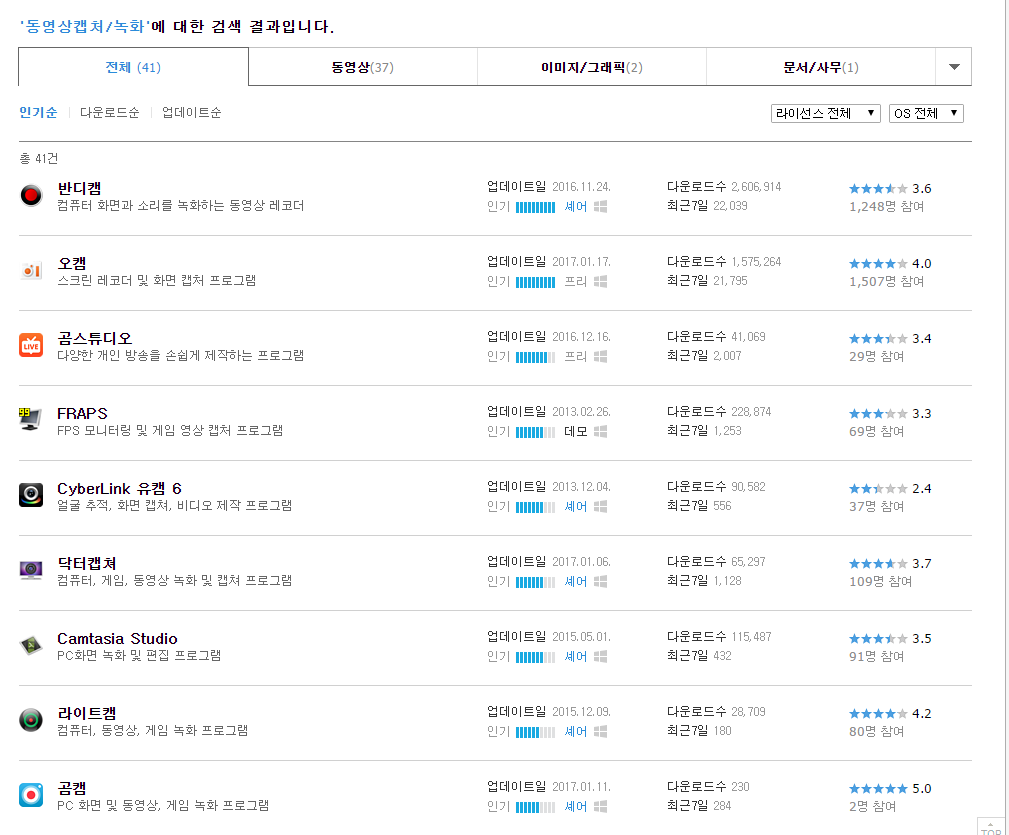Image resolution: width=1009 pixels, height=835 pixels.
Task: Click '컴퓨터 화면과 소리를 녹화하는 동영상 레코더' description
Action: (x=180, y=205)
